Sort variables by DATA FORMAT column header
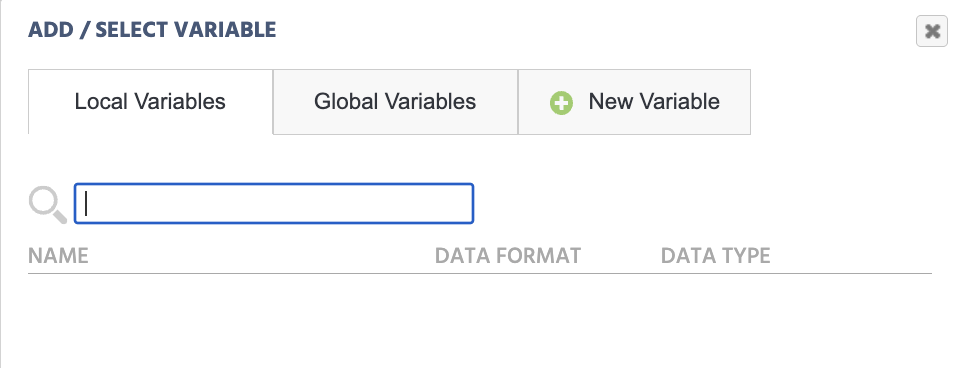956x368 pixels. tap(508, 256)
